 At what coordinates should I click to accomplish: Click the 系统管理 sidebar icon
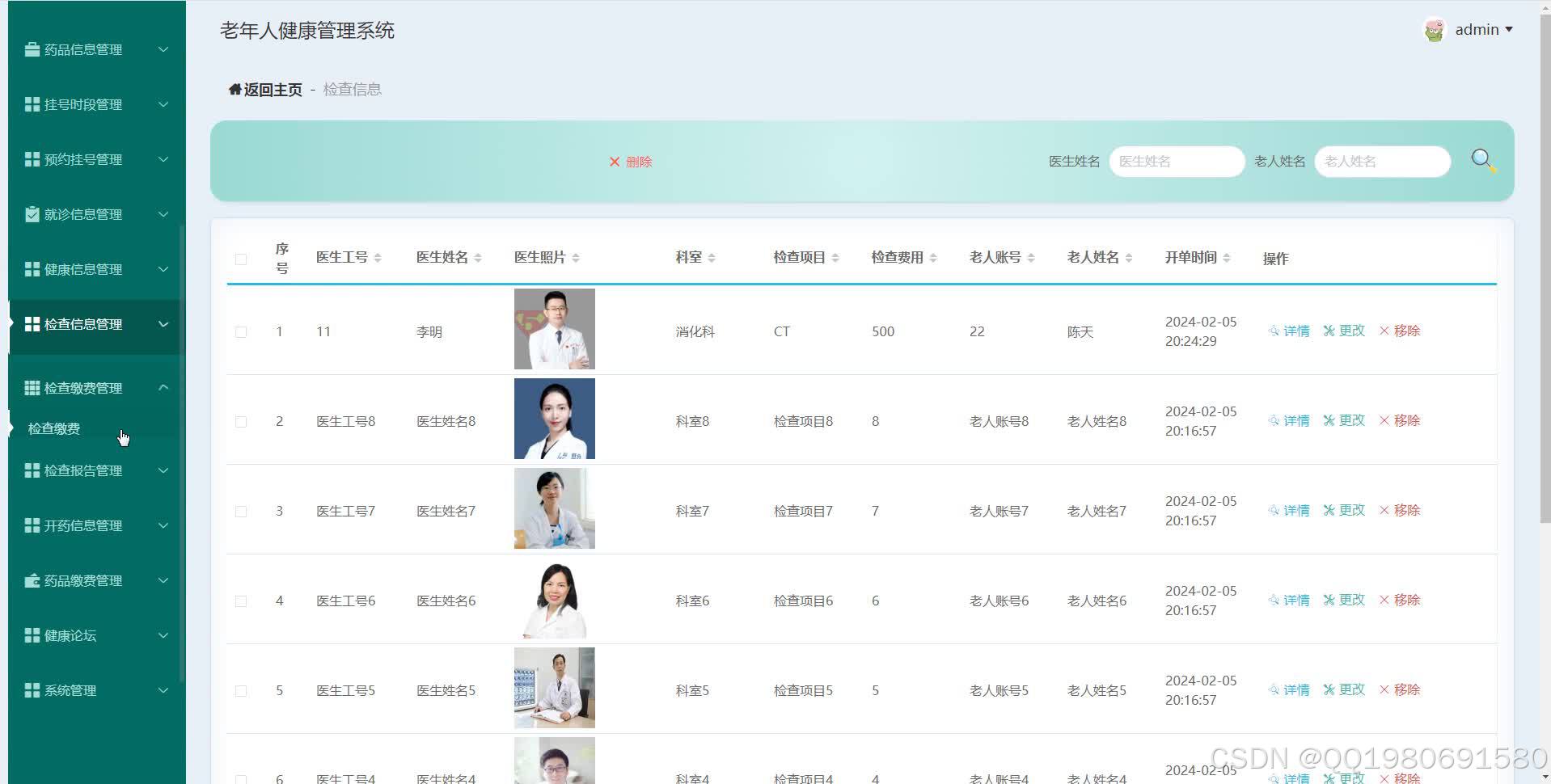(32, 690)
